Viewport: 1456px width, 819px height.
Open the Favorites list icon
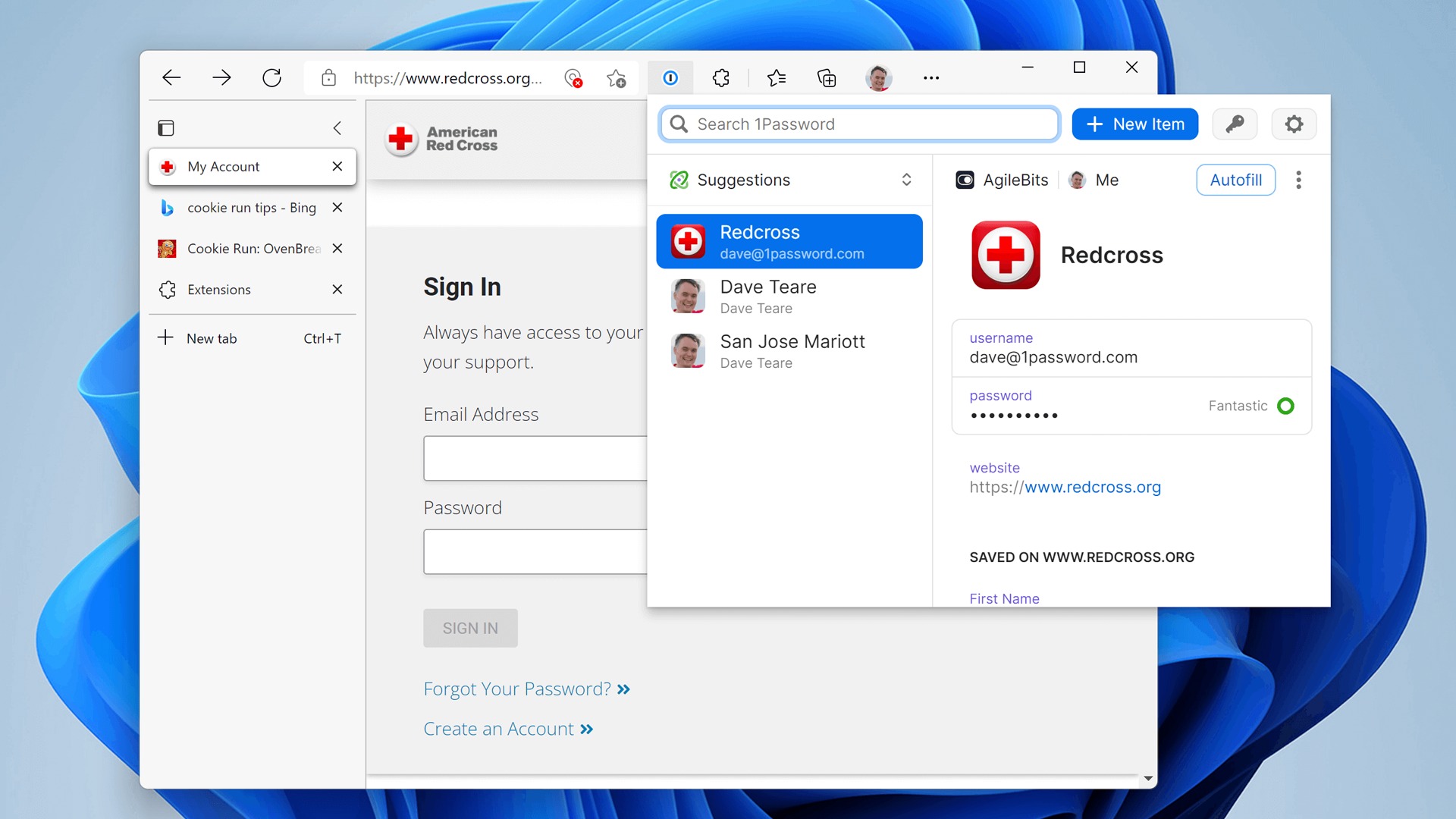776,77
